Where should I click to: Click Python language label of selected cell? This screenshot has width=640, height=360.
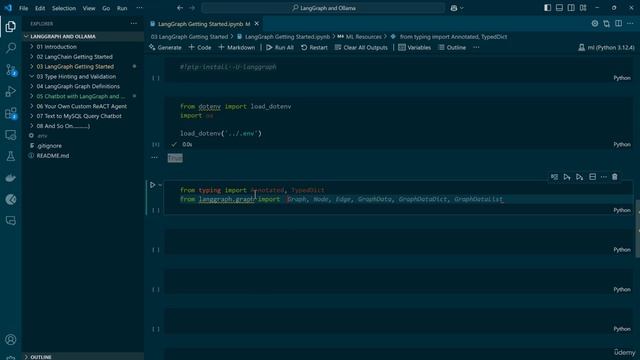click(622, 210)
